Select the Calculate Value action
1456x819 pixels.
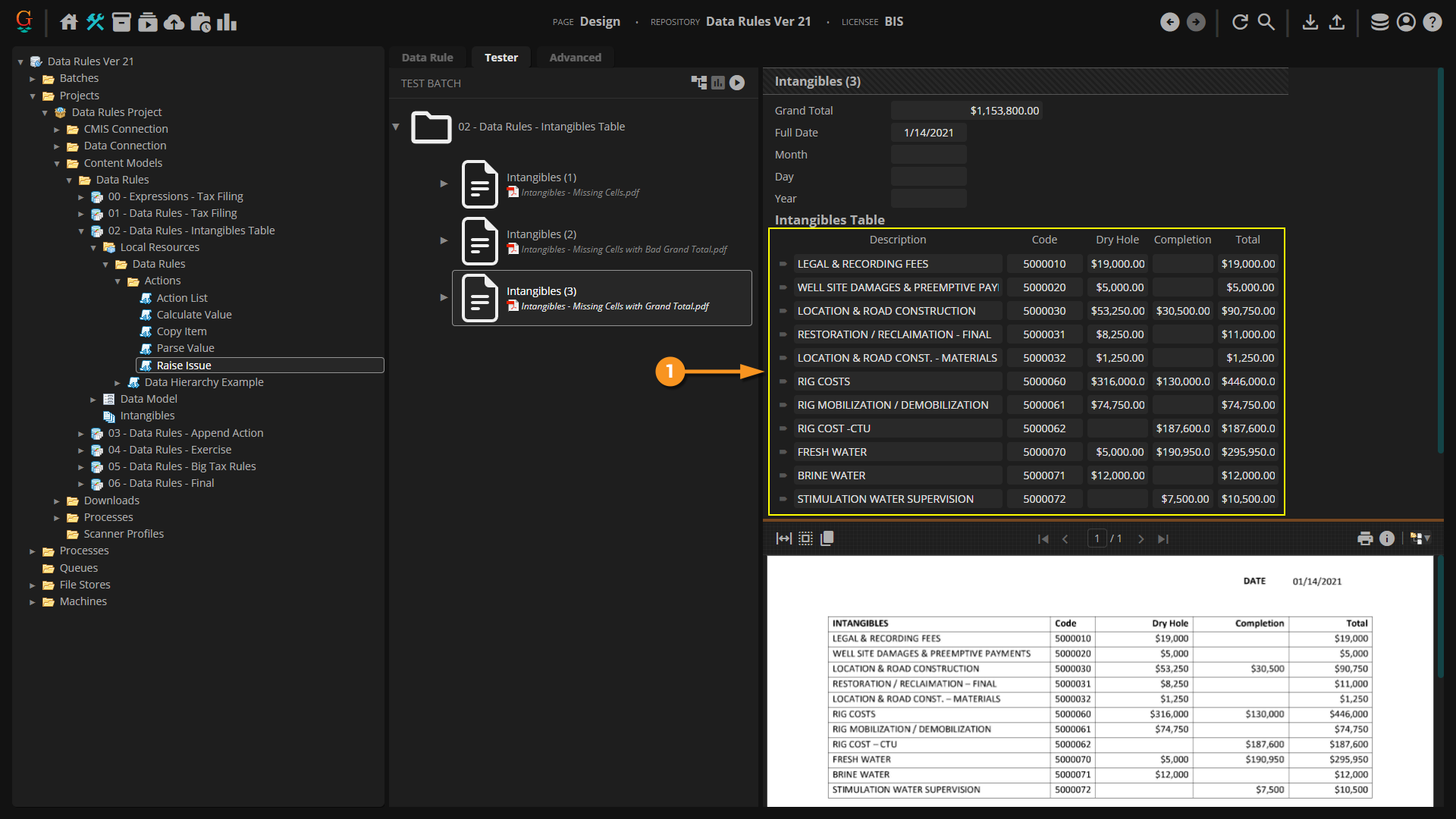pyautogui.click(x=194, y=315)
